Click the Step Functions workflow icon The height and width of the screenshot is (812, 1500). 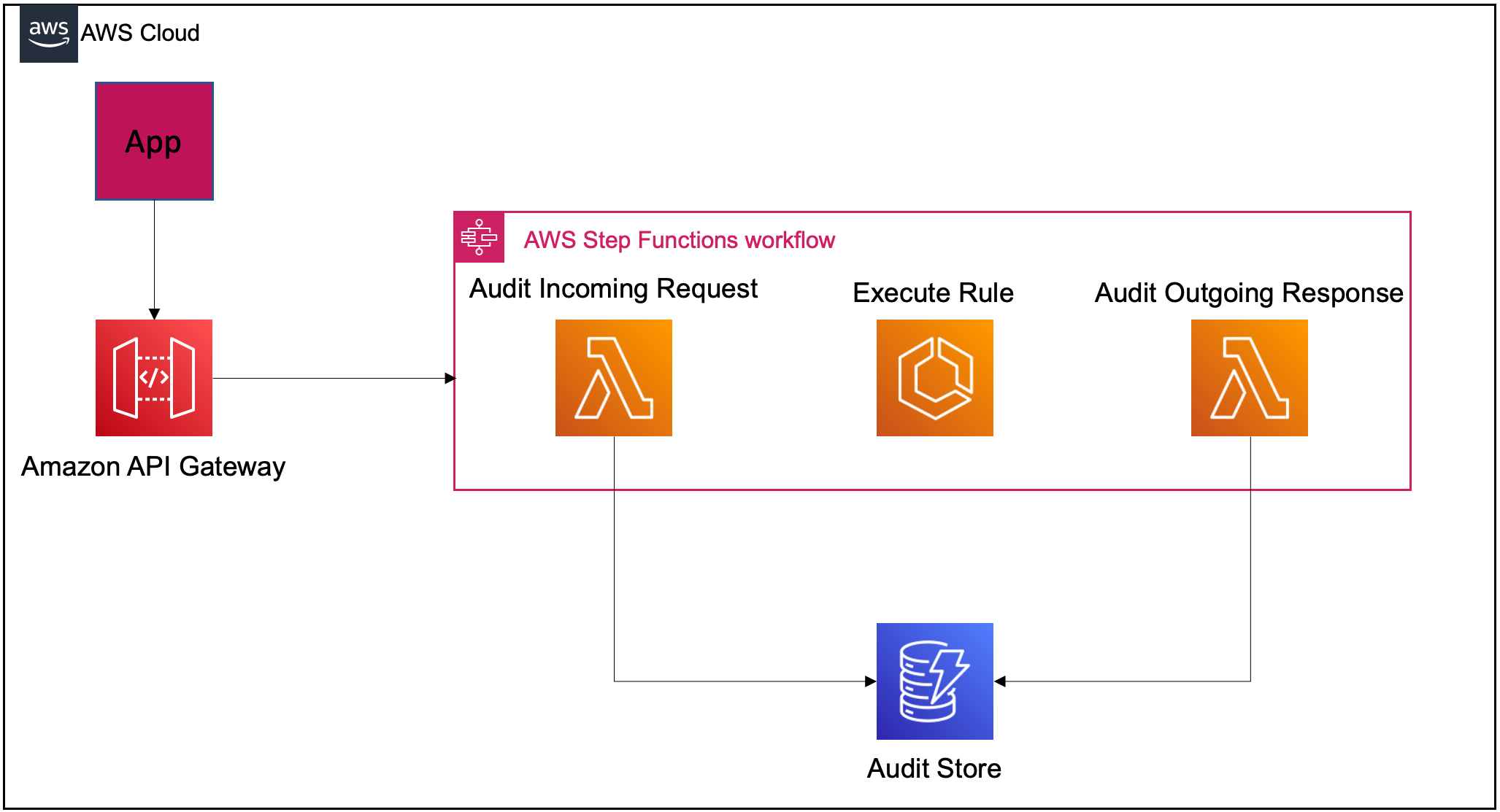point(479,237)
